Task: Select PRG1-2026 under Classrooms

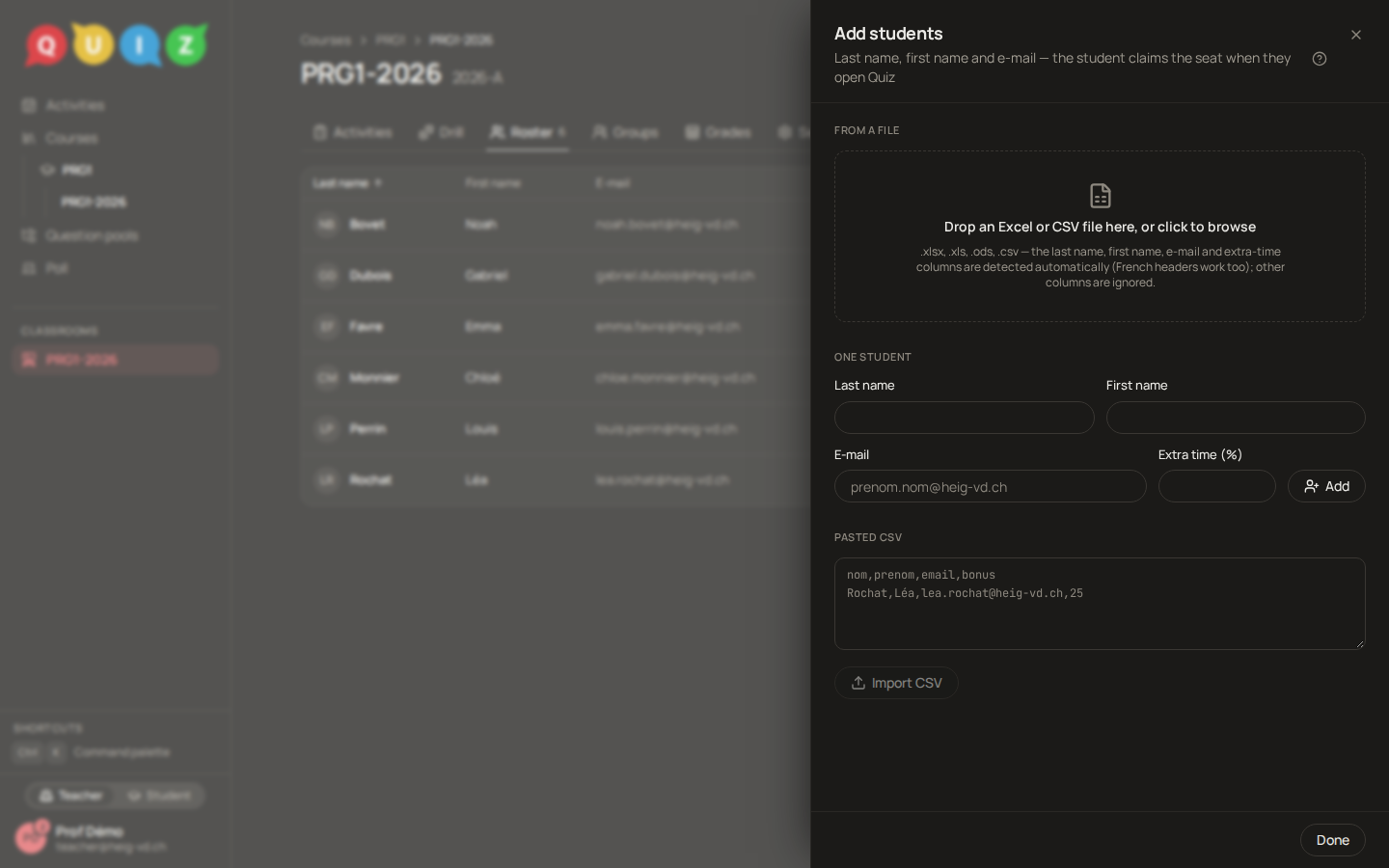Action: [116, 360]
